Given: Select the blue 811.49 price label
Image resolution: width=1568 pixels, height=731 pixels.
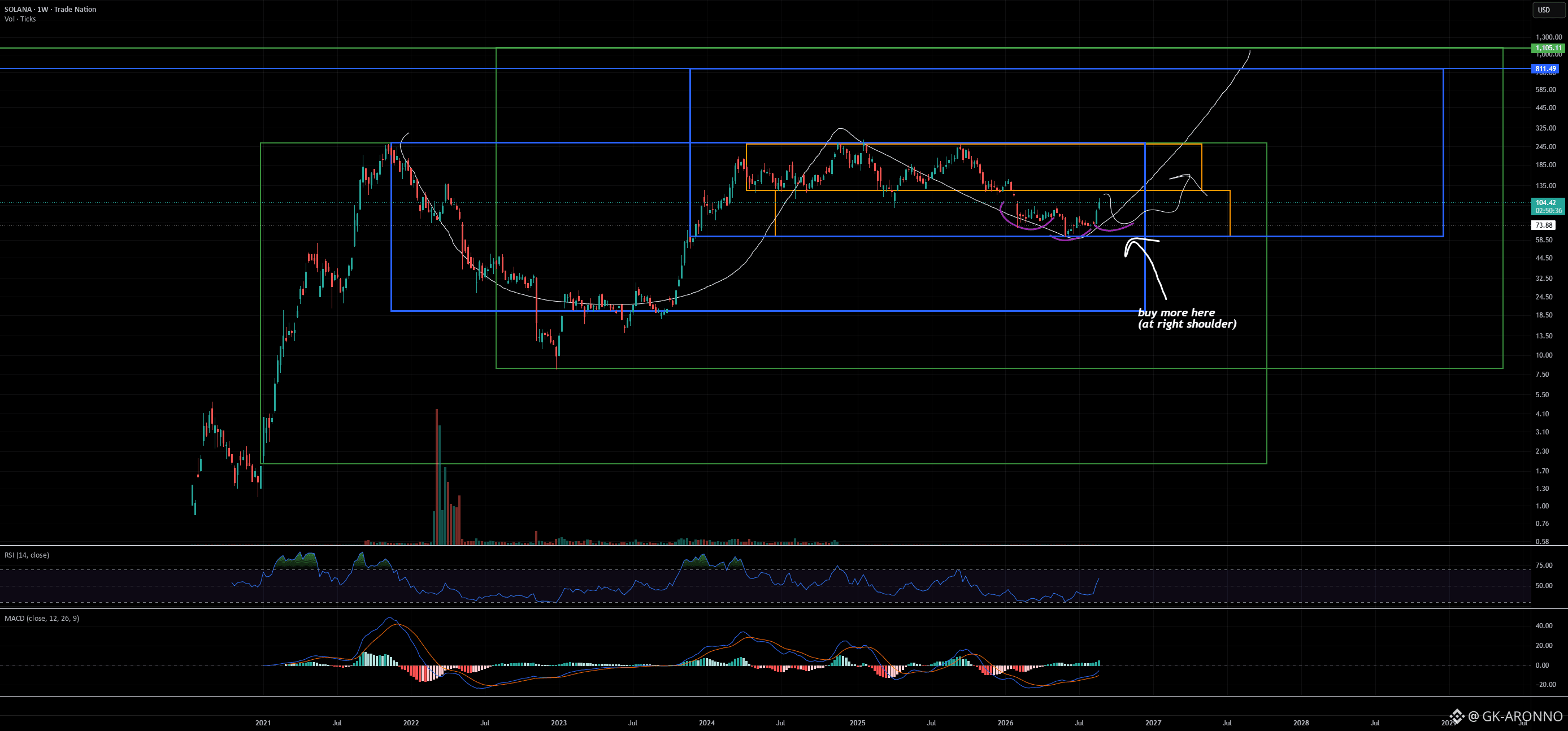Looking at the screenshot, I should pyautogui.click(x=1545, y=69).
